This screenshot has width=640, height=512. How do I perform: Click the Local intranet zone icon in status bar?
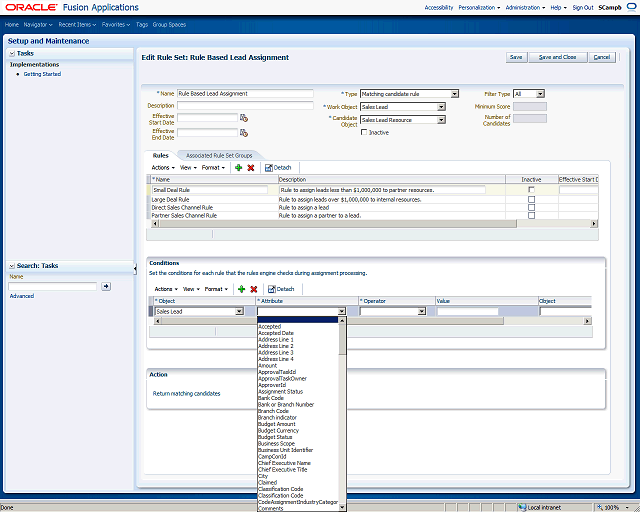pyautogui.click(x=522, y=508)
